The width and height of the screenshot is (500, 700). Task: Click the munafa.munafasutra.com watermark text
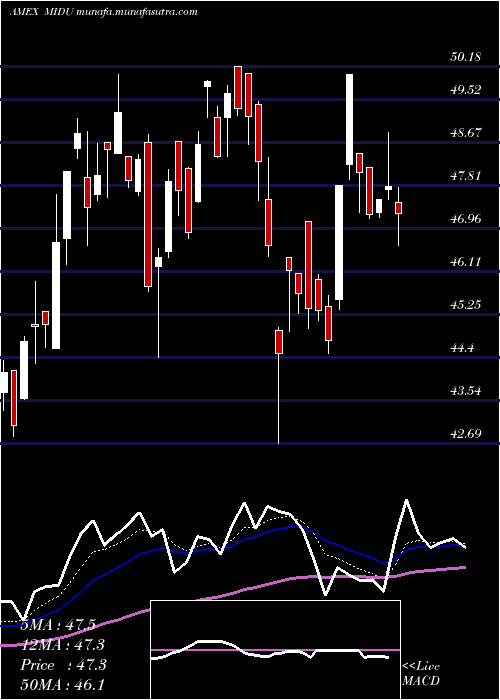137,12
